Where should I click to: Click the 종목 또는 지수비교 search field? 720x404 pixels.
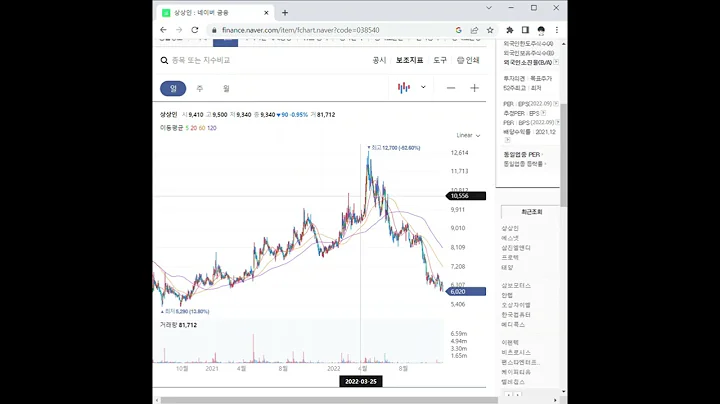click(x=201, y=60)
